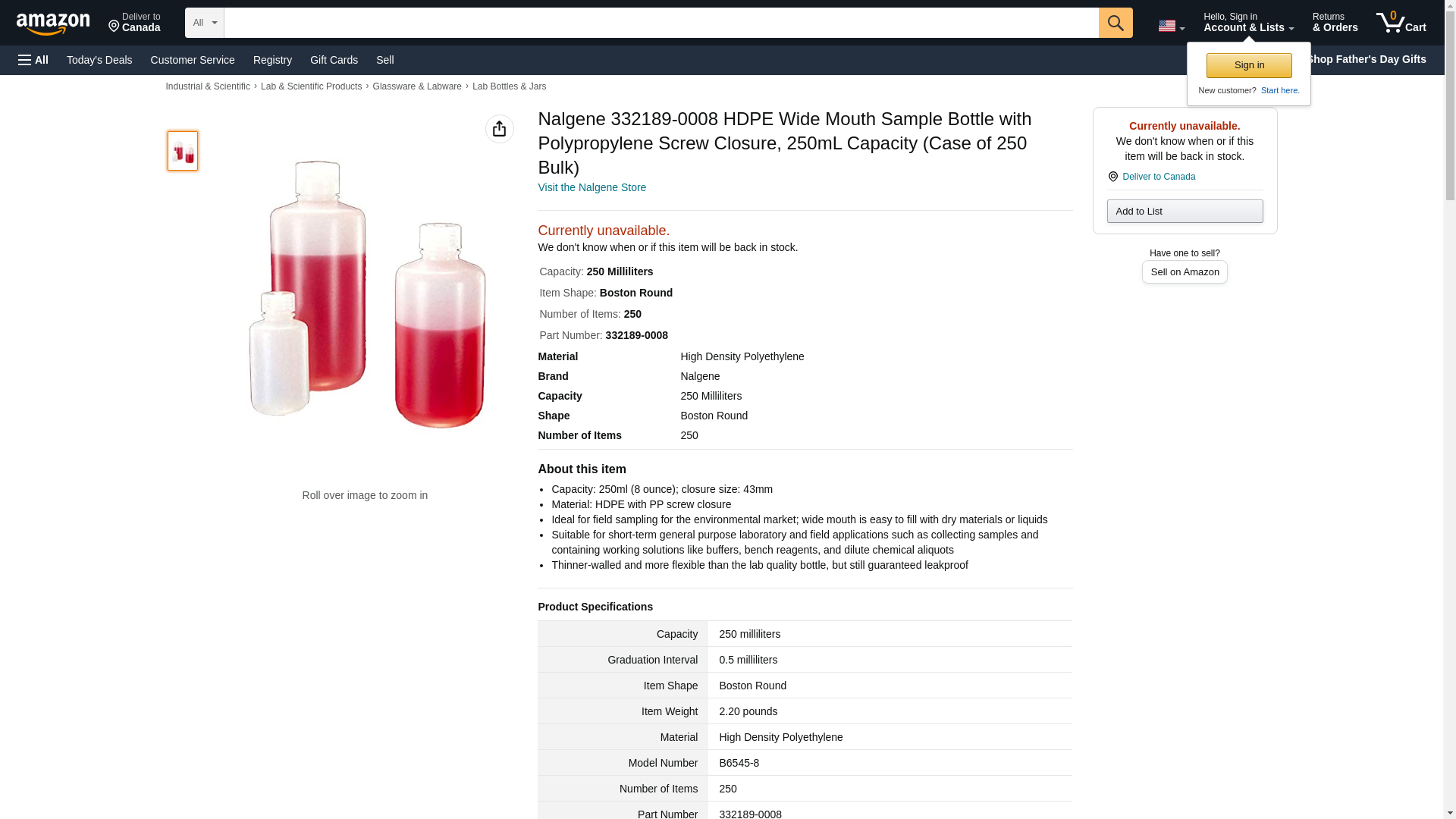The width and height of the screenshot is (1456, 819).
Task: Click the Sell on Amazon button
Action: [x=1184, y=271]
